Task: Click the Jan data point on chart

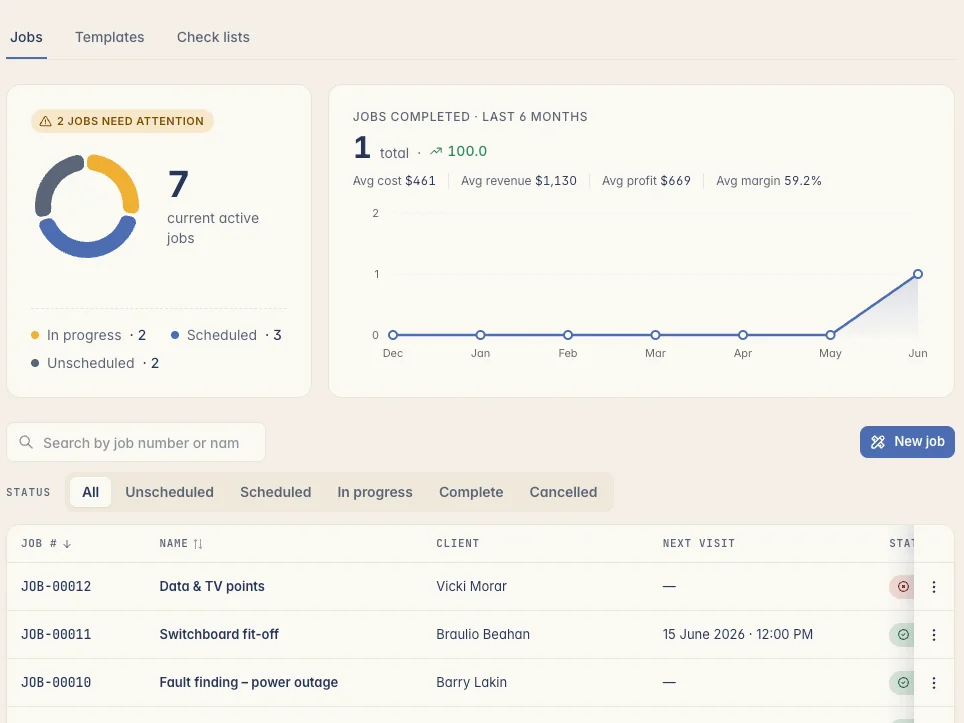Action: coord(480,335)
